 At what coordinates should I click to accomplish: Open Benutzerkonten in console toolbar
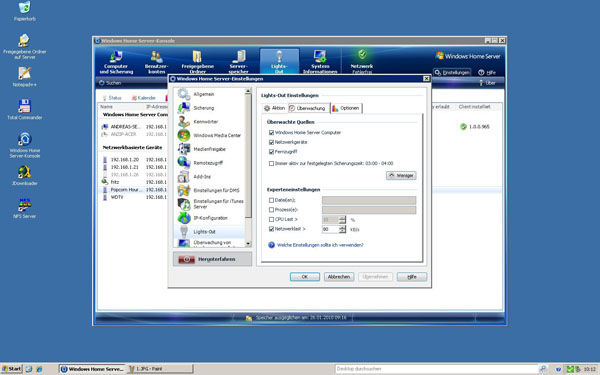(x=156, y=62)
